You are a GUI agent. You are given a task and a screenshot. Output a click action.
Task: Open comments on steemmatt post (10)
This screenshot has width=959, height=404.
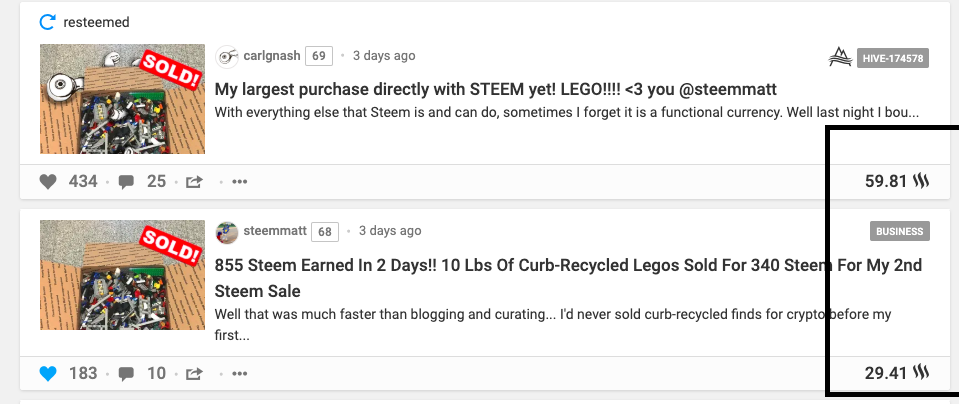127,374
